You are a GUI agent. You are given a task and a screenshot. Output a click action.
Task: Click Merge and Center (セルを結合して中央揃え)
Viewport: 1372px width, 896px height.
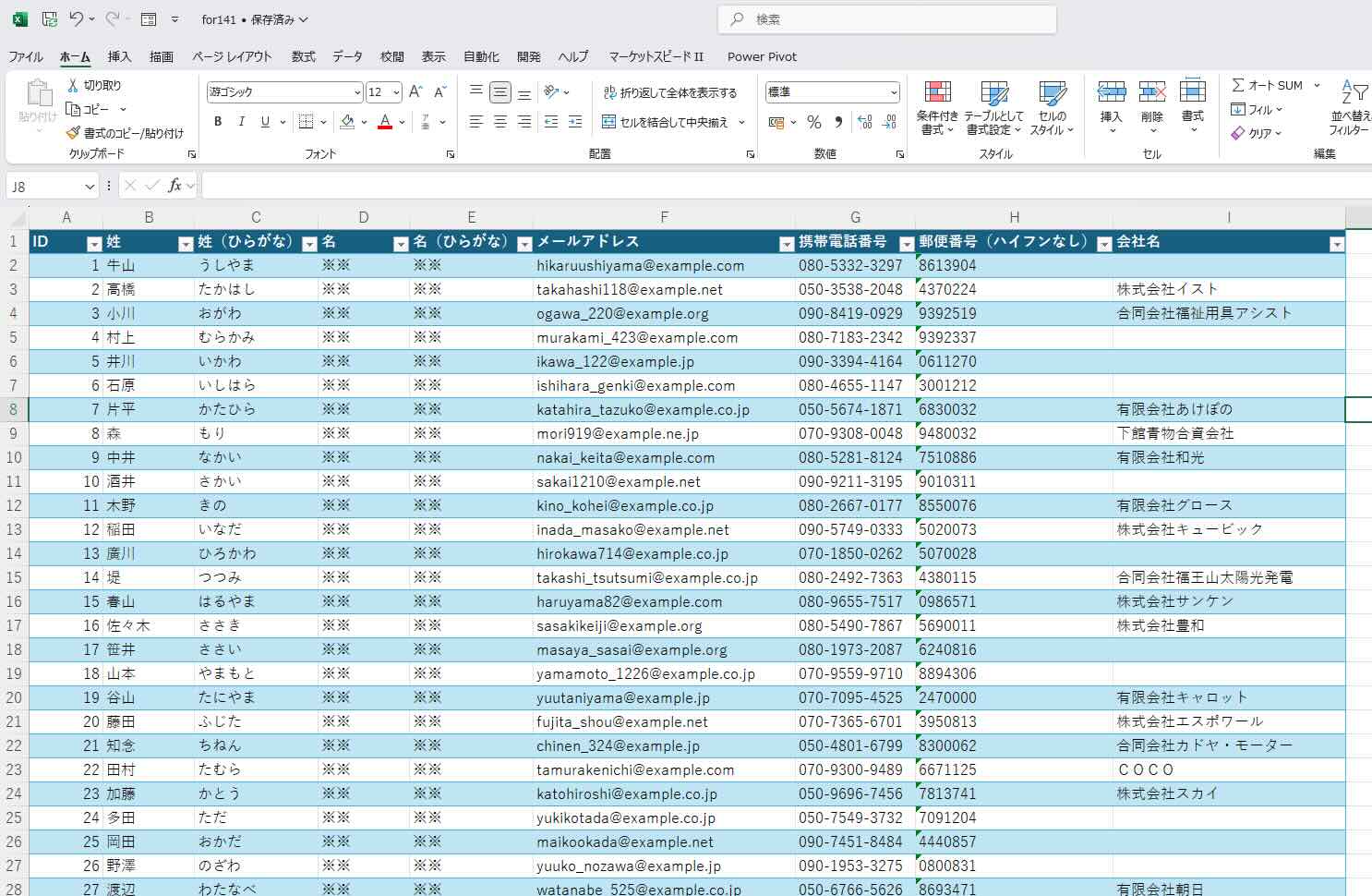coord(665,122)
